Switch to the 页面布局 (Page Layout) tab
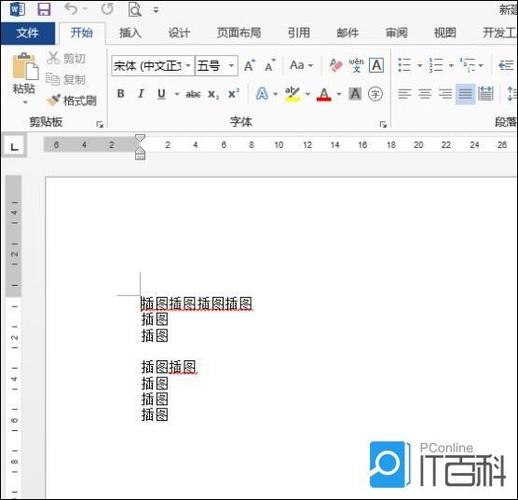 click(239, 33)
